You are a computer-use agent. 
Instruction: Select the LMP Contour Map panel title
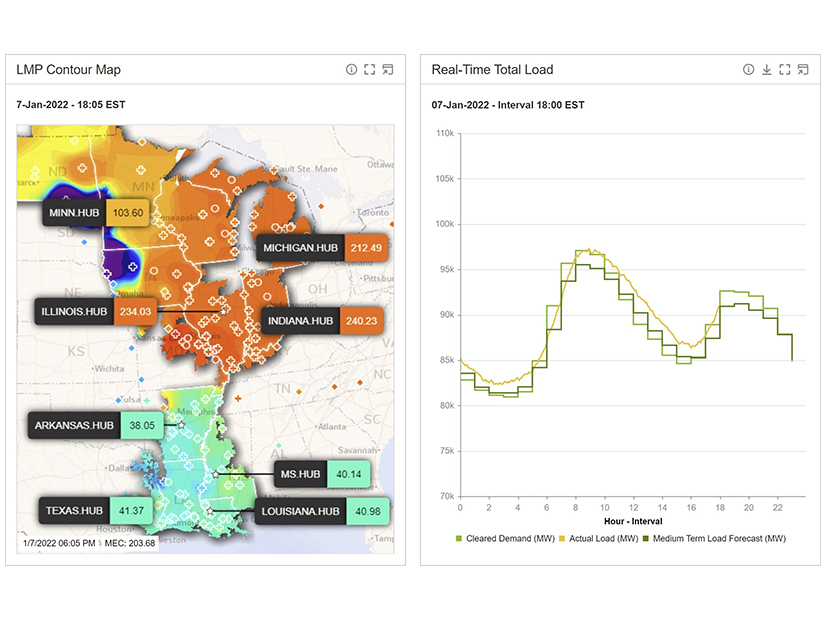[68, 70]
